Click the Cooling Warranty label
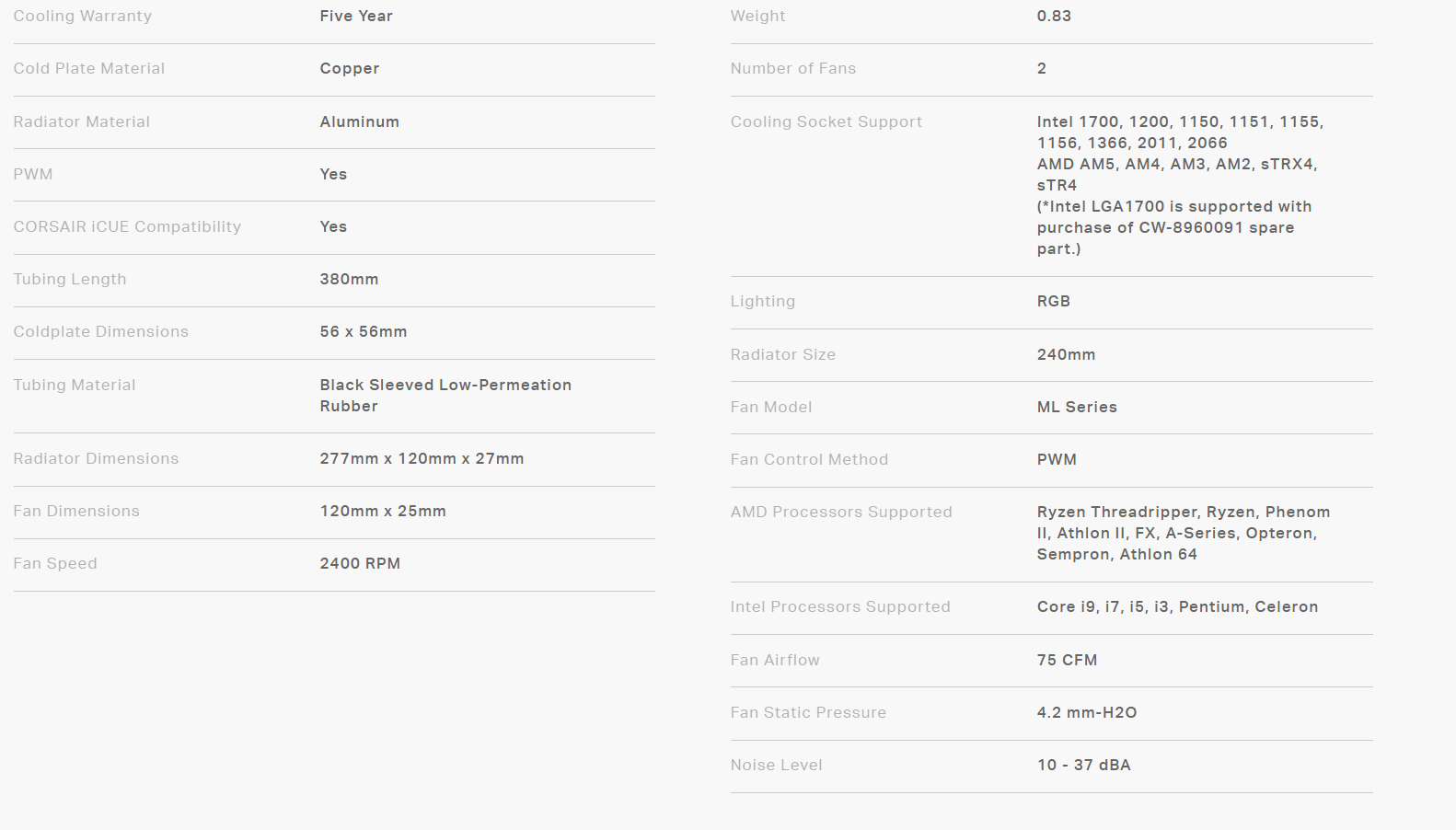Screen dimensions: 1456x830 (83, 16)
